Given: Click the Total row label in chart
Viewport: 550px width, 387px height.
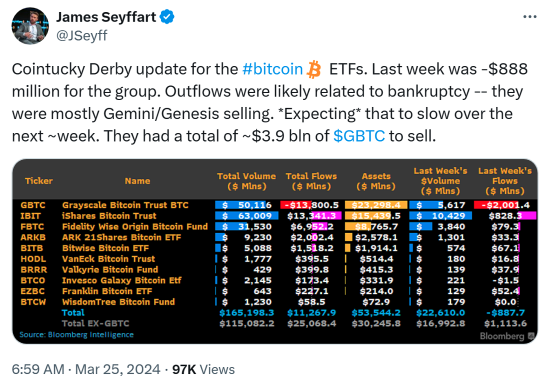Looking at the screenshot, I should click(73, 313).
